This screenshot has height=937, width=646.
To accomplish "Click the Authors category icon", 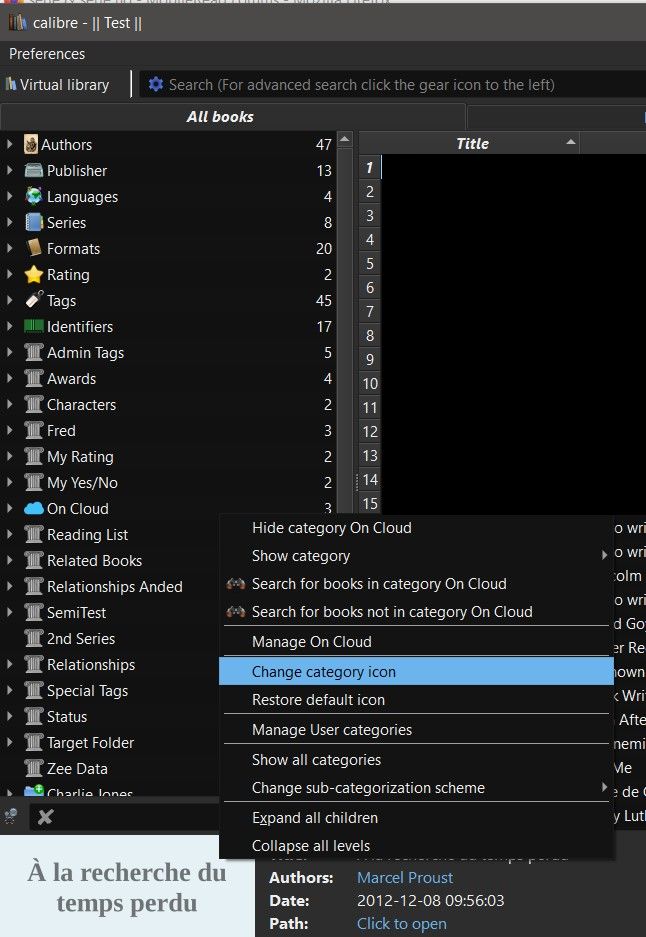I will (31, 145).
